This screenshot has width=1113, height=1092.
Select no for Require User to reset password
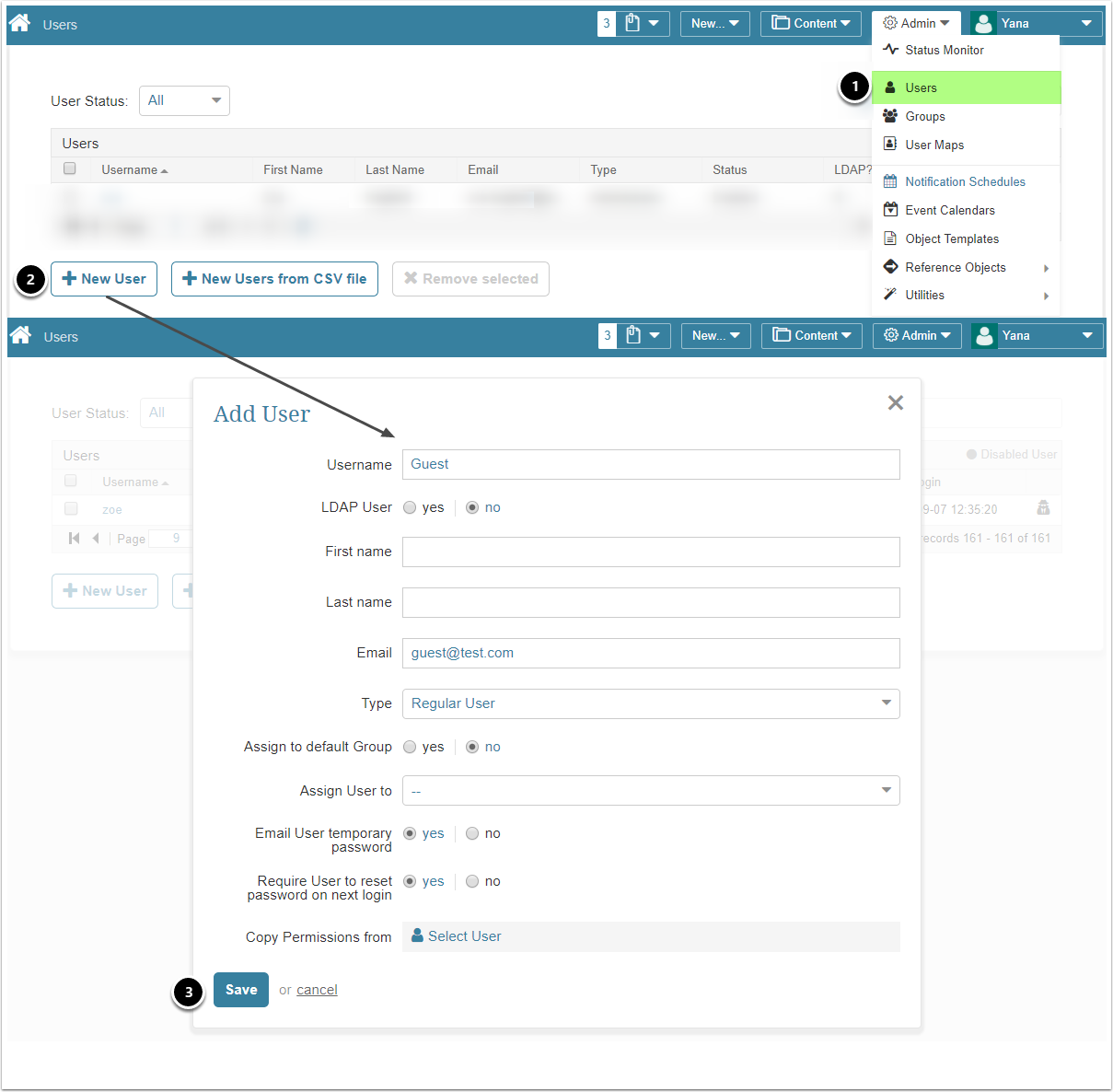point(472,881)
